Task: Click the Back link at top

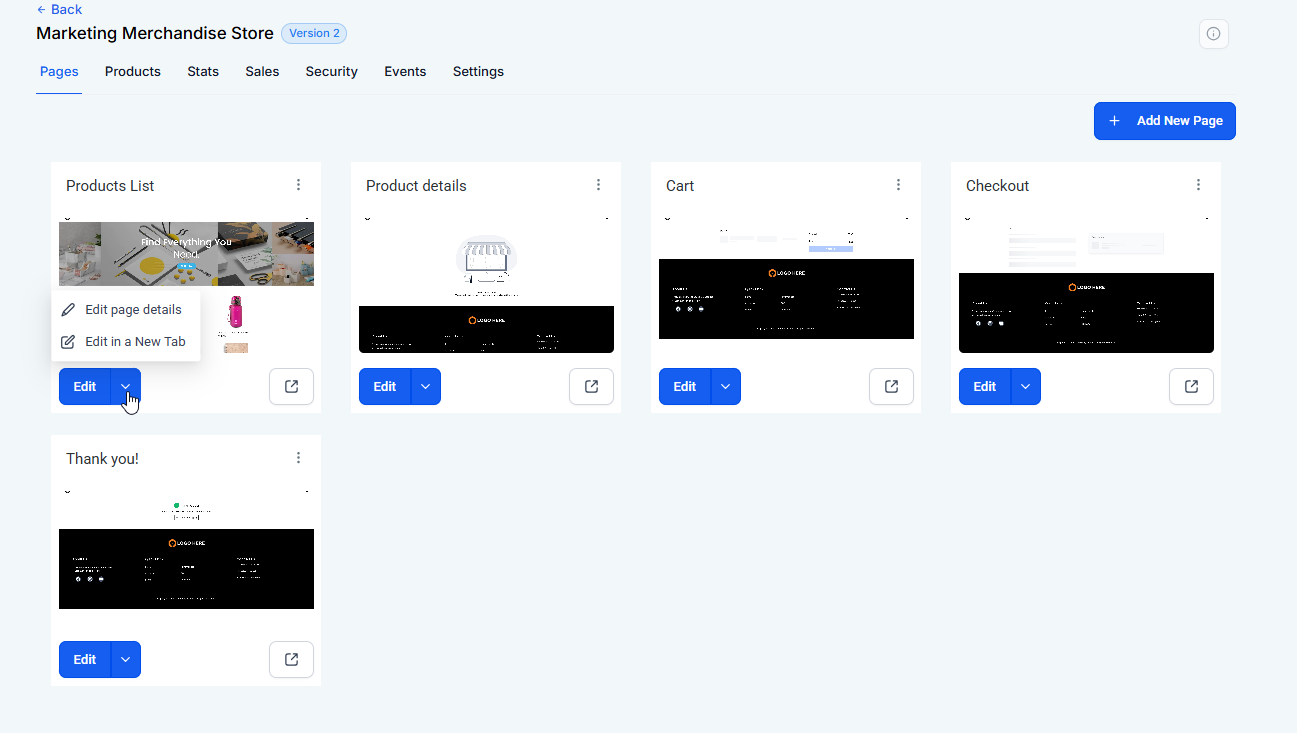Action: (x=59, y=10)
